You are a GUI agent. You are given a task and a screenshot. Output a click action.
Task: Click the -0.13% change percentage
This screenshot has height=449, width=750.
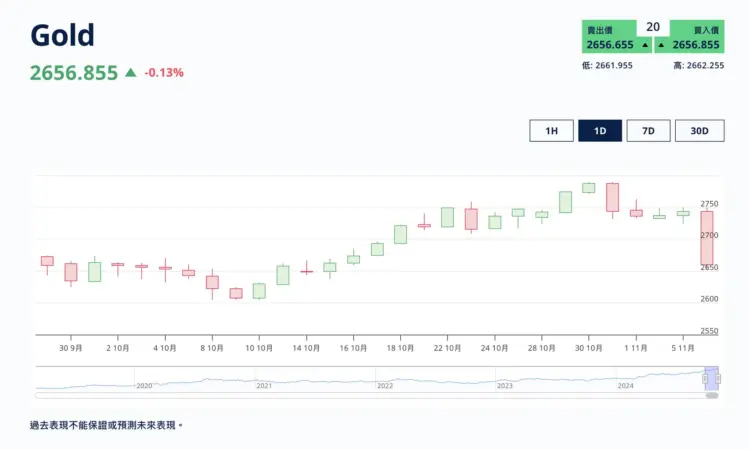click(x=164, y=73)
